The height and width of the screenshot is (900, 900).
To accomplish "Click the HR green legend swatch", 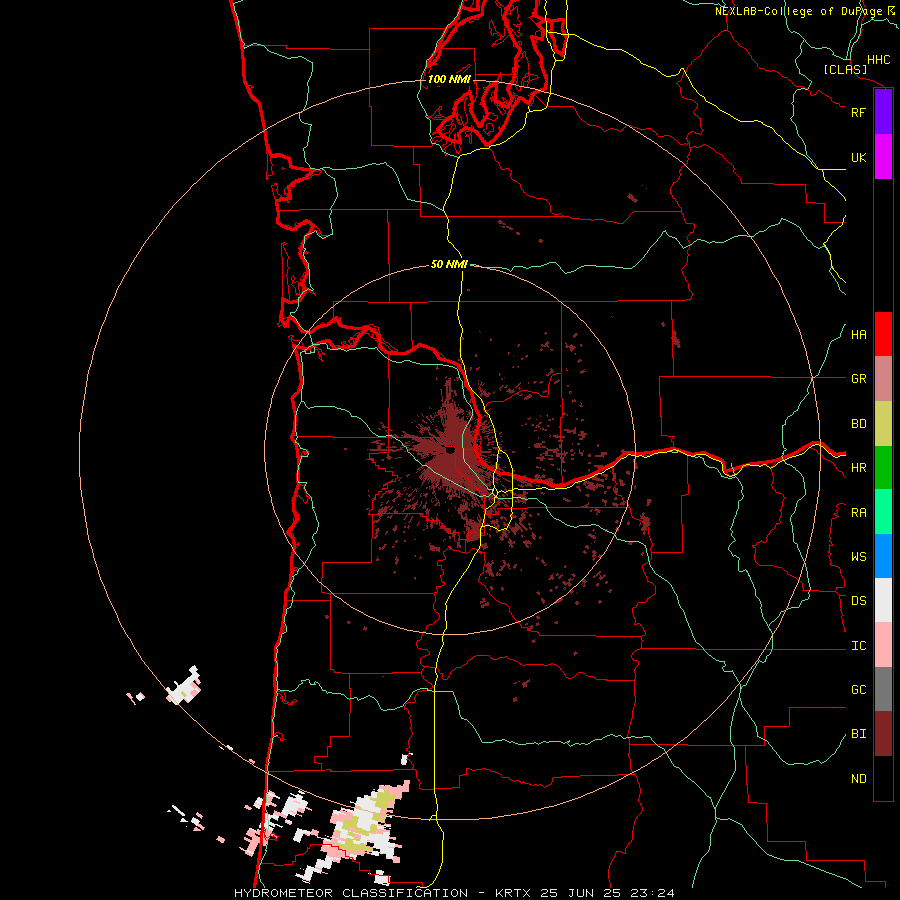I will coord(883,468).
